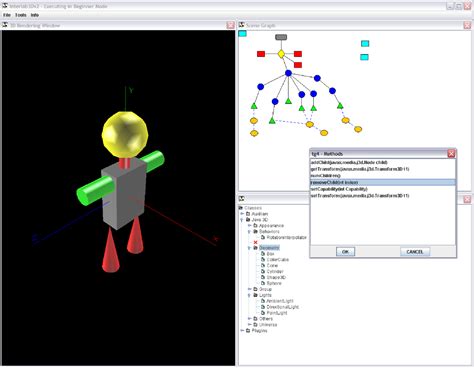Select the upper cyan node on the right

[365, 43]
